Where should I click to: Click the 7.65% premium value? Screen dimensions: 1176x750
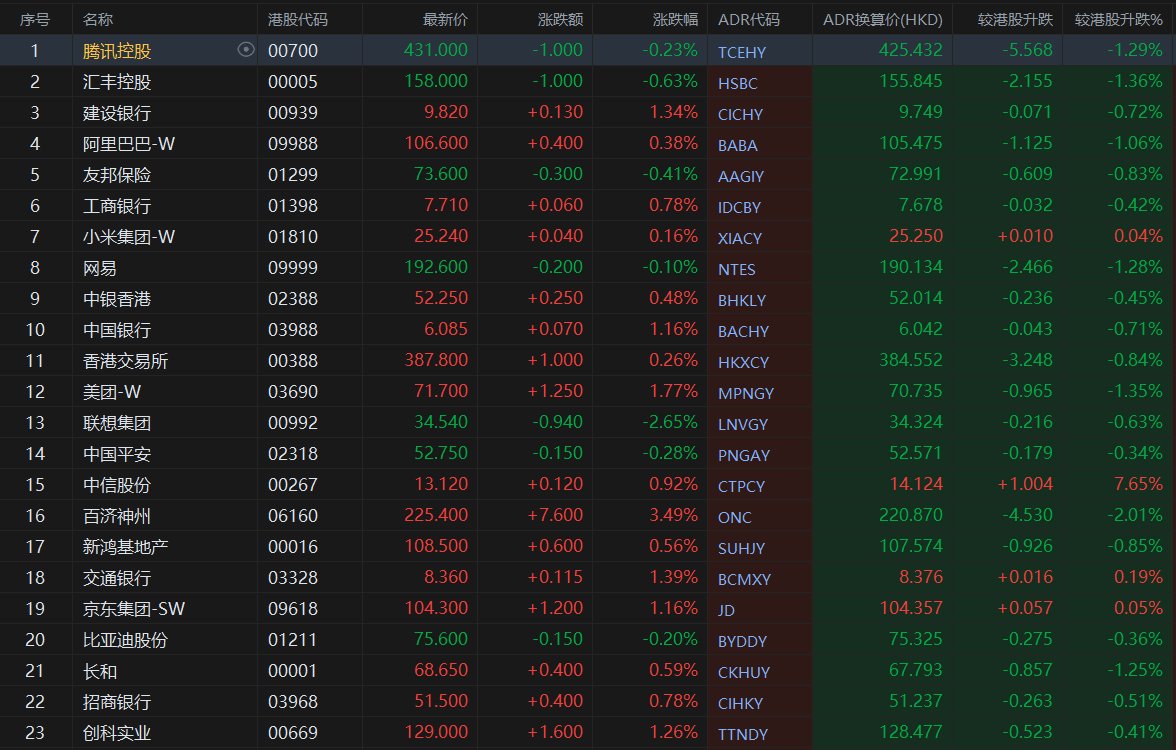coord(1138,484)
